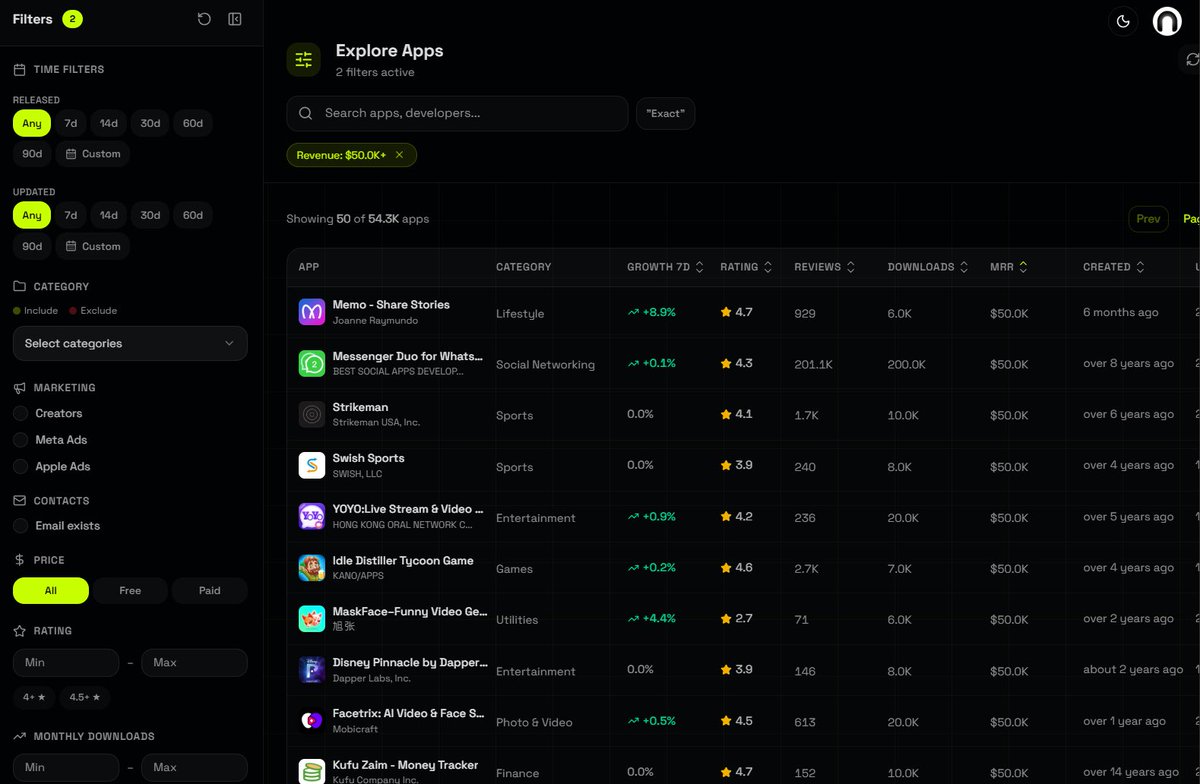Sort by Rating column arrows
Screen dimensions: 1200x784
(768, 267)
